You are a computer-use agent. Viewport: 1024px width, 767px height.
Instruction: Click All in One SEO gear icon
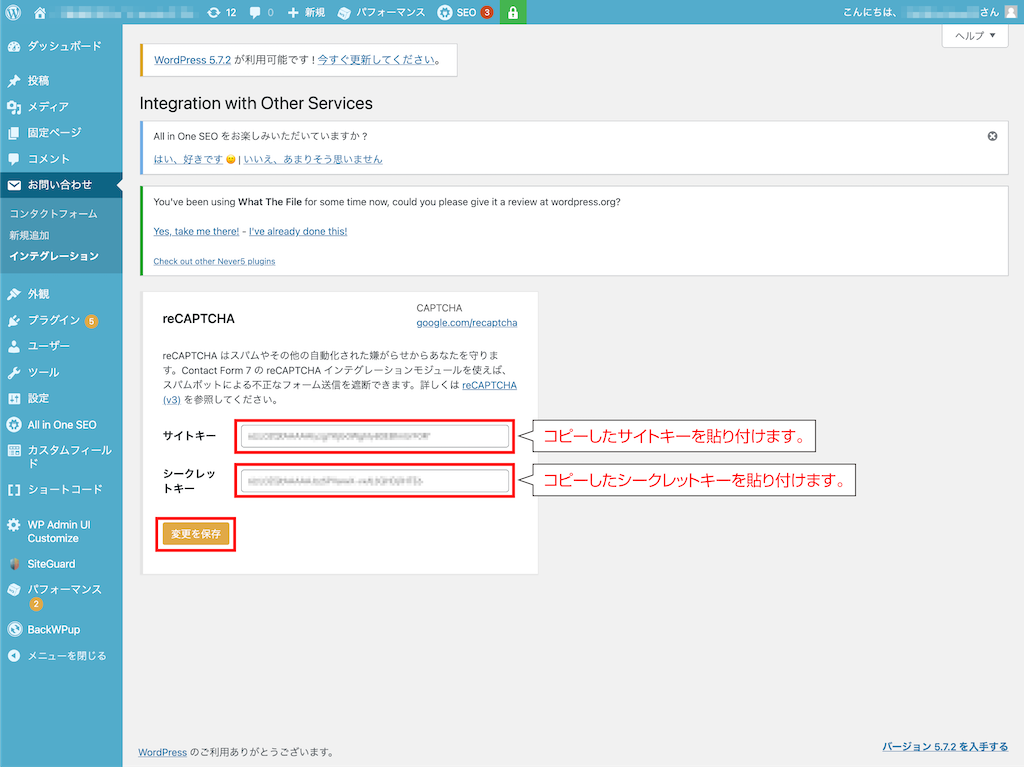click(x=14, y=425)
